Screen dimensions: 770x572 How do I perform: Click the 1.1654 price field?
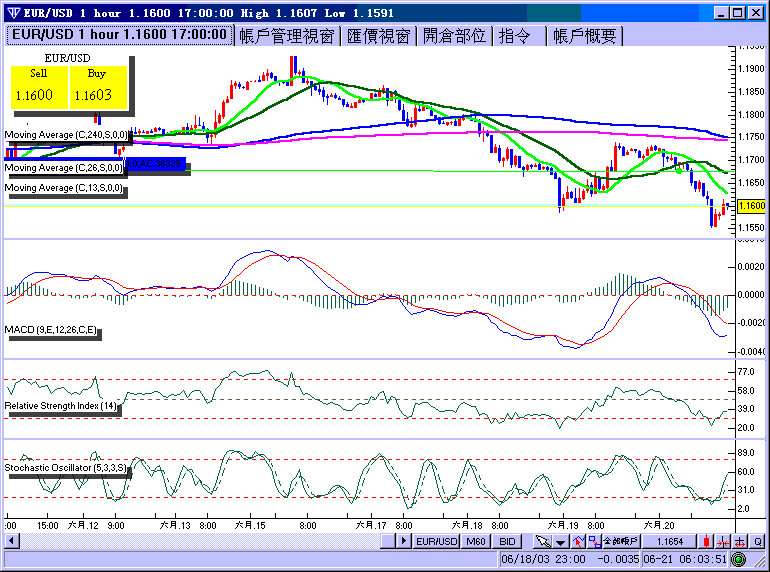point(670,541)
